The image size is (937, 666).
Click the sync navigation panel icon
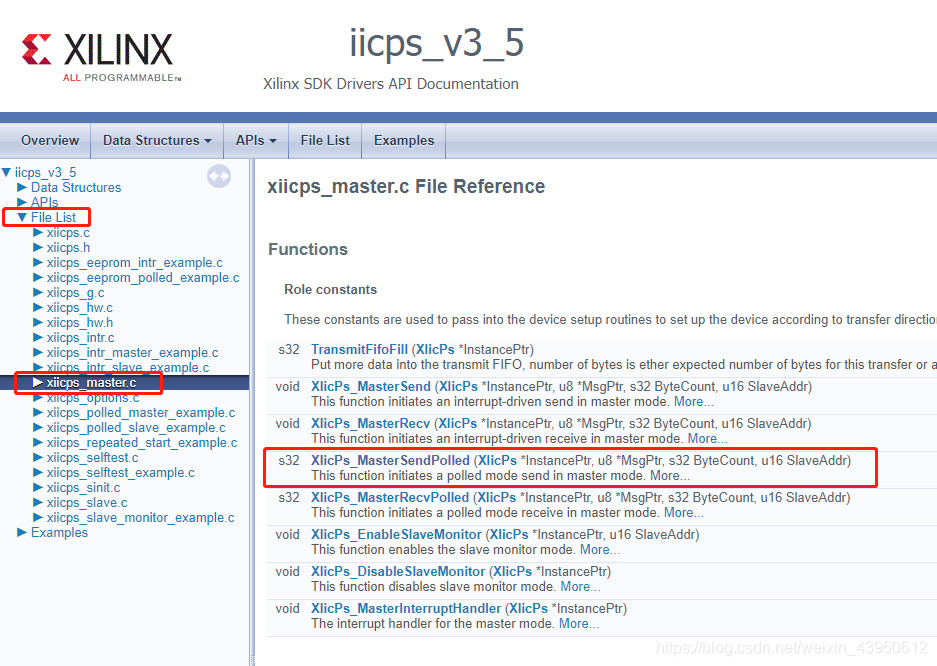[x=219, y=176]
